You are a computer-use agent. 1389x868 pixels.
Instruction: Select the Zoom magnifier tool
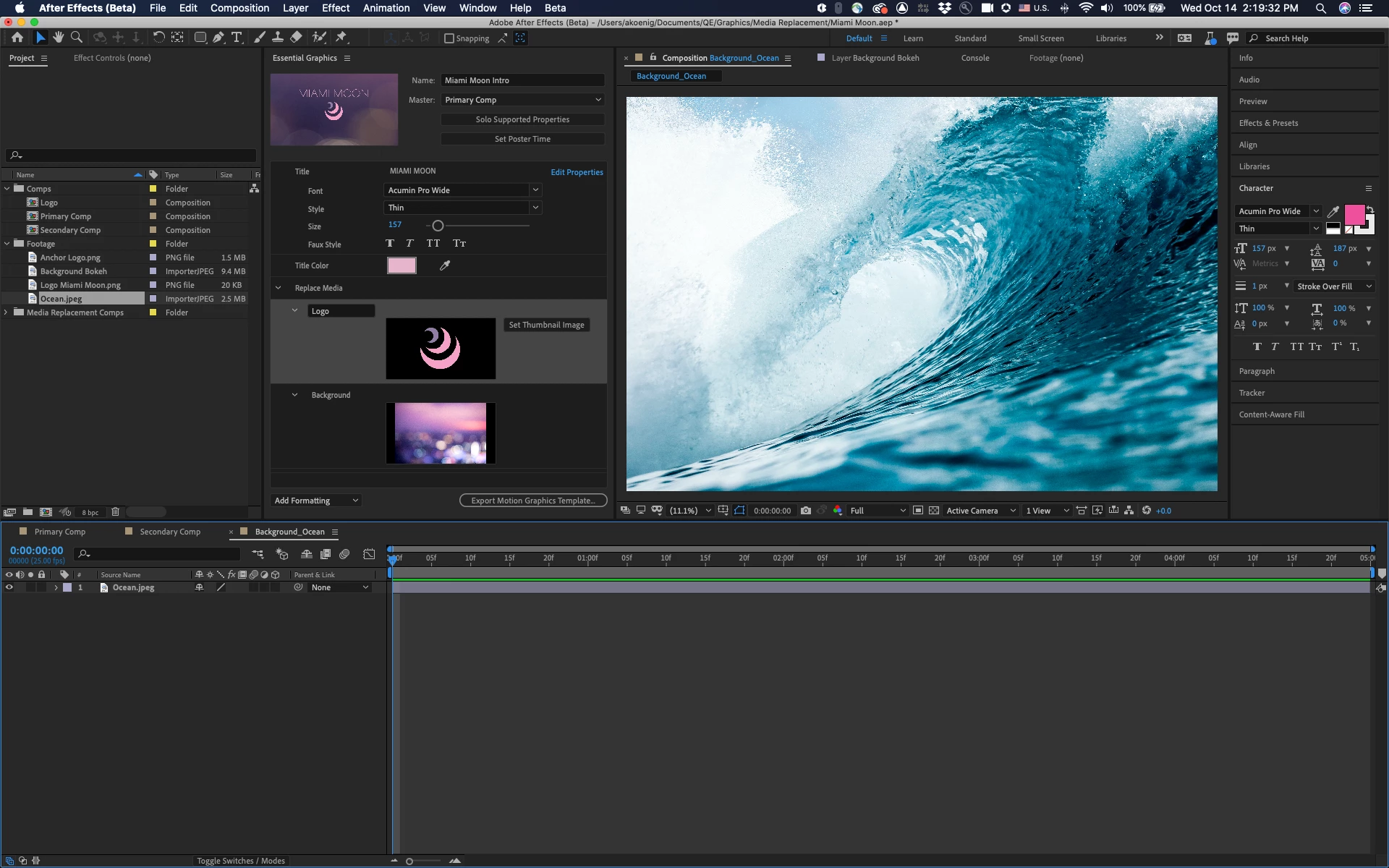[77, 38]
